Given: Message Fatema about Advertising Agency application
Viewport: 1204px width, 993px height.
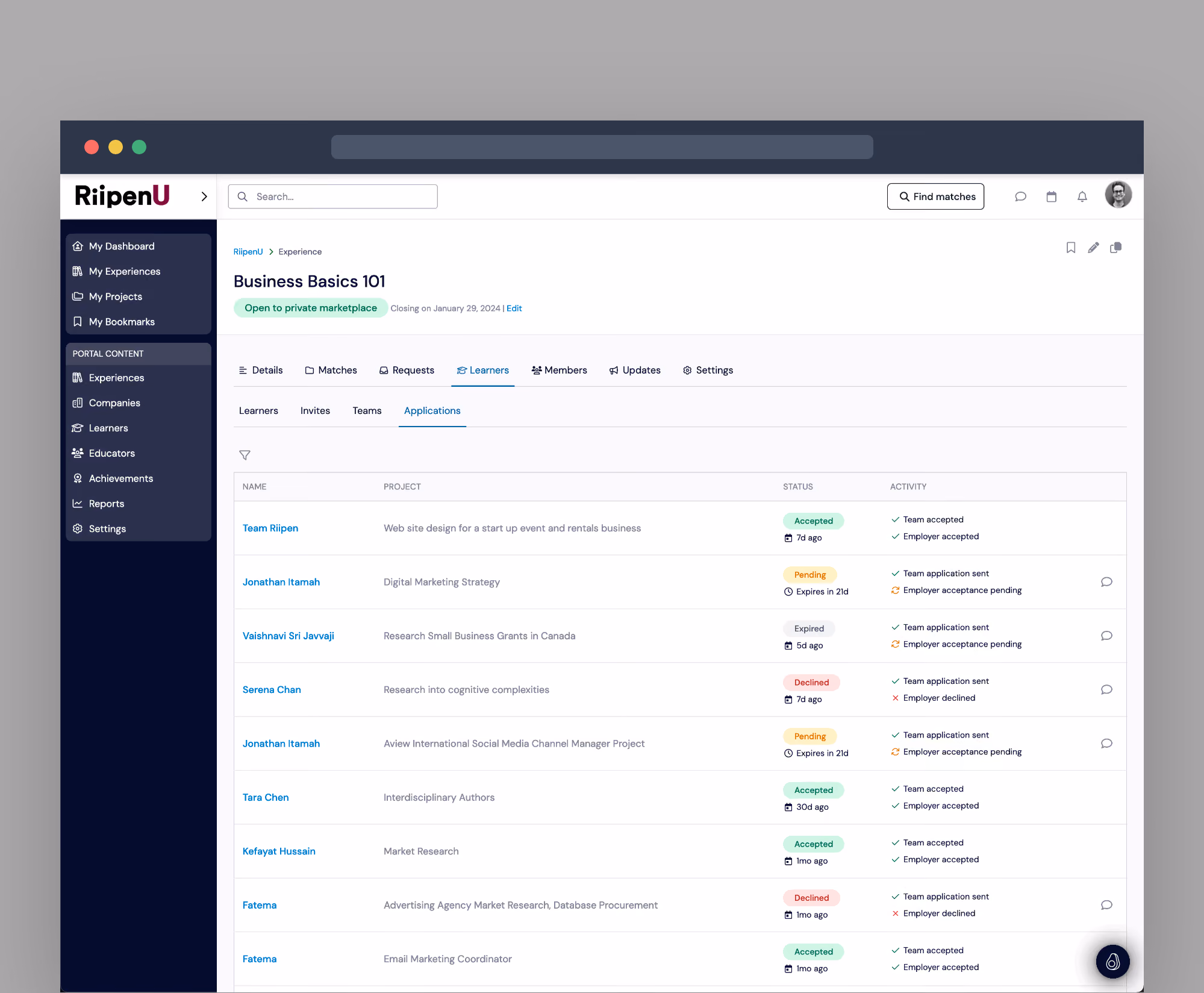Looking at the screenshot, I should point(1106,905).
